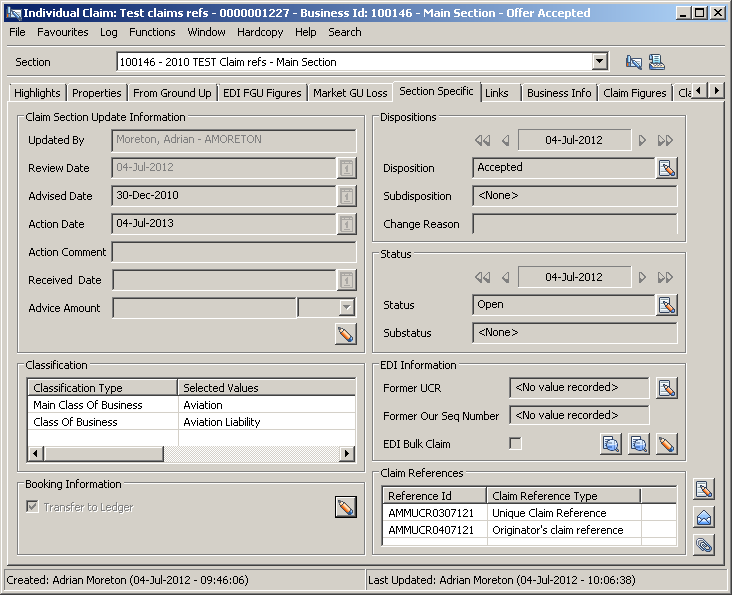Click pencil icon in Booking Information

point(345,507)
